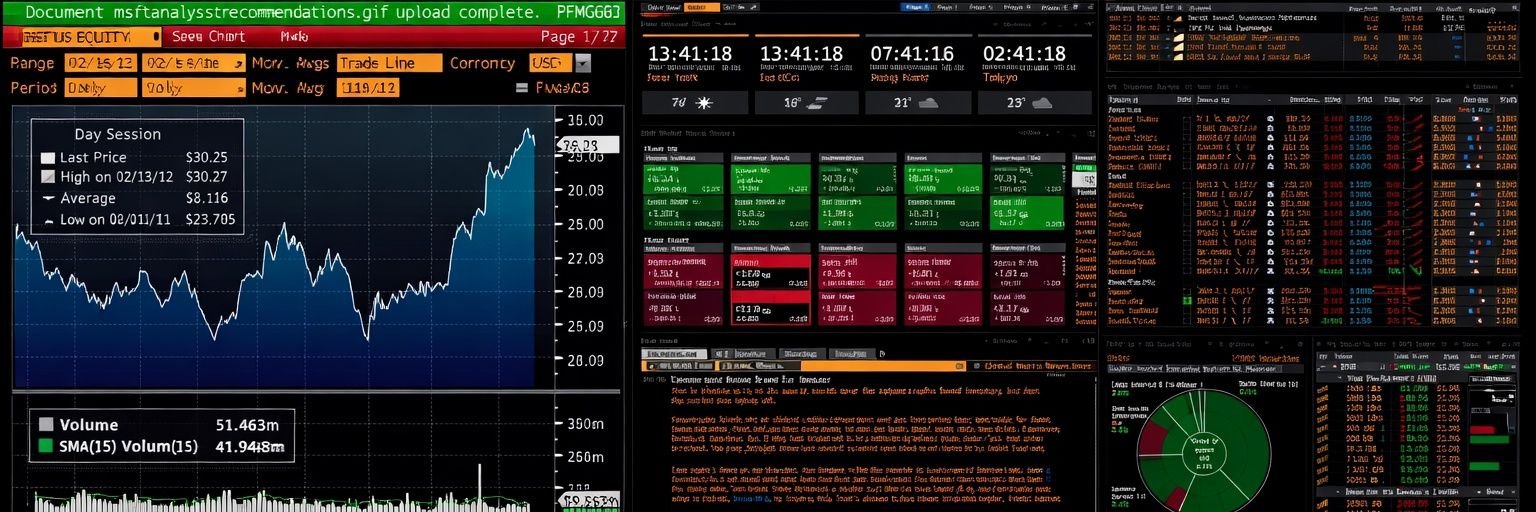
Task: Click the cloud icon beside 23° under Tokyo
Action: tap(1042, 103)
